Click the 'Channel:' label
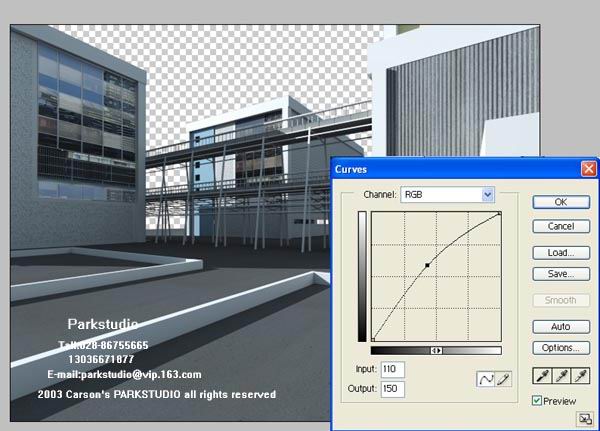The image size is (600, 431). [x=380, y=194]
